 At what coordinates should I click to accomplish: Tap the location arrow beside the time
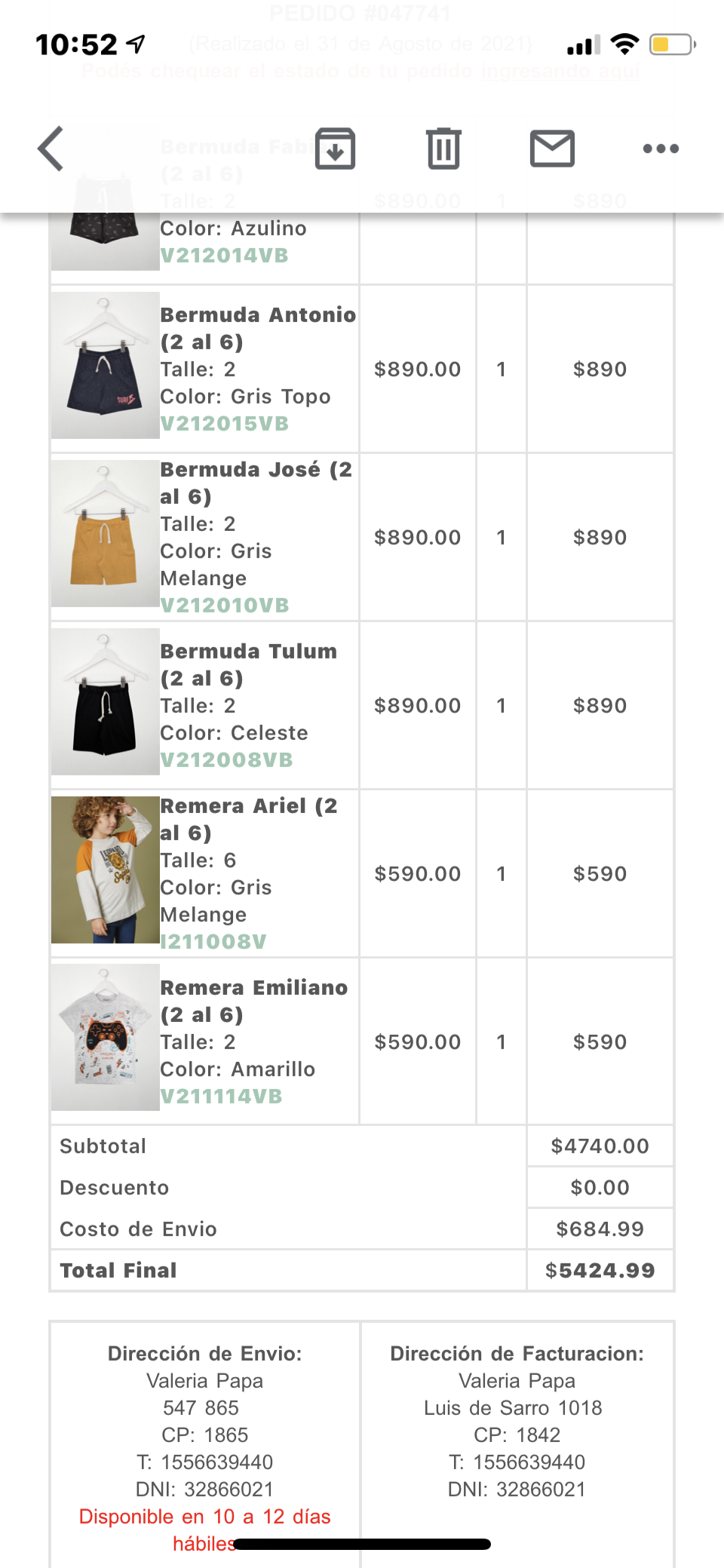[x=136, y=44]
